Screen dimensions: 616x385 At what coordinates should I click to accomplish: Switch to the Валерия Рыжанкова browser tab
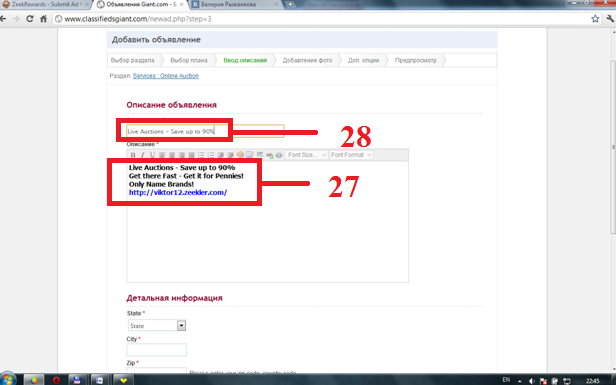(x=234, y=4)
